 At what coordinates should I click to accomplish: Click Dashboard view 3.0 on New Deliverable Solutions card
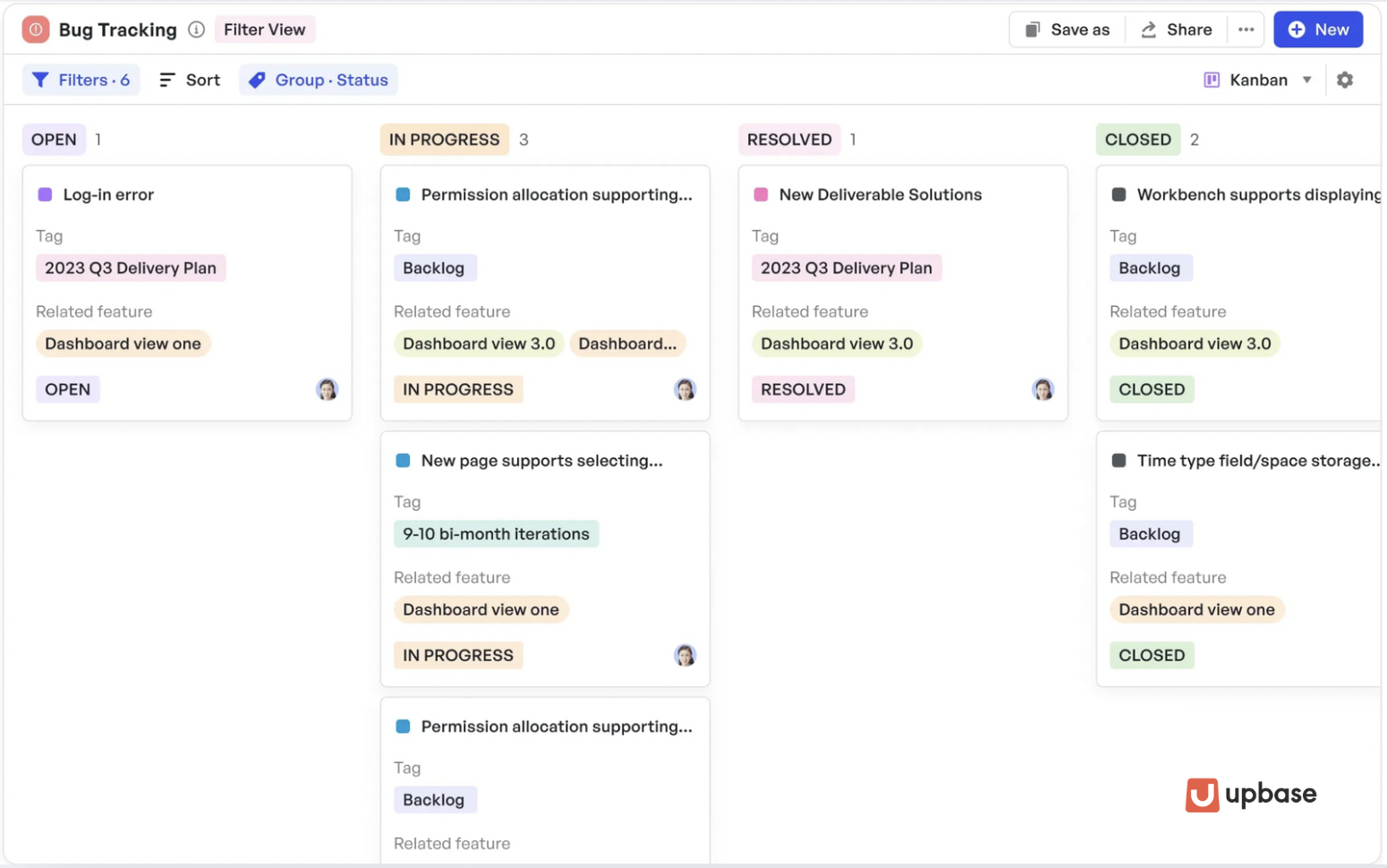(837, 344)
